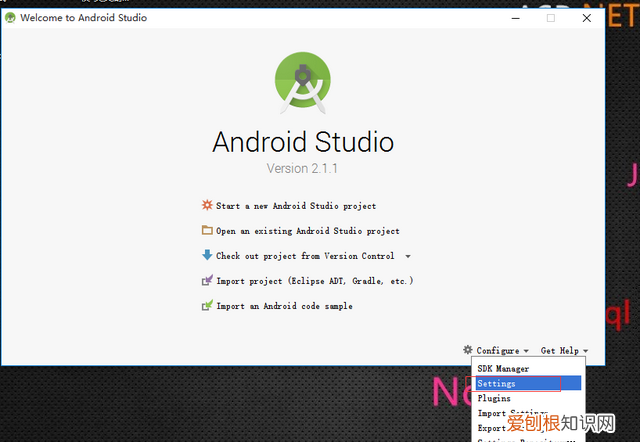Click the gear icon next to Configure
This screenshot has width=640, height=442.
tap(467, 350)
